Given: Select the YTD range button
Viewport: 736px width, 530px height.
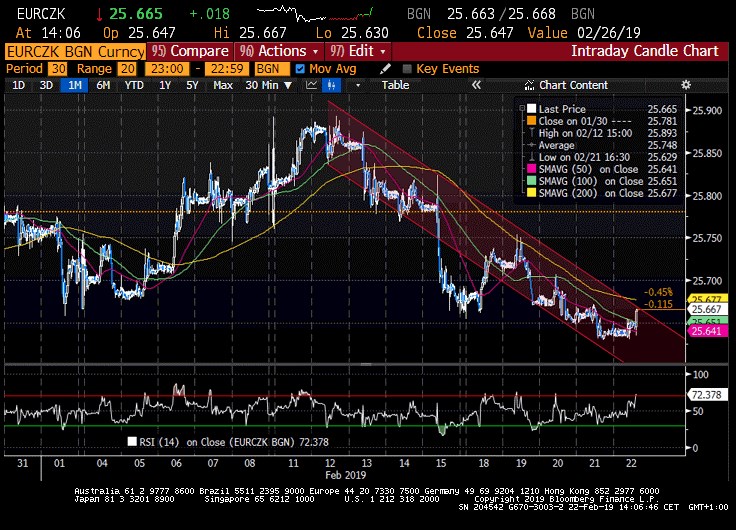Looking at the screenshot, I should (x=134, y=85).
